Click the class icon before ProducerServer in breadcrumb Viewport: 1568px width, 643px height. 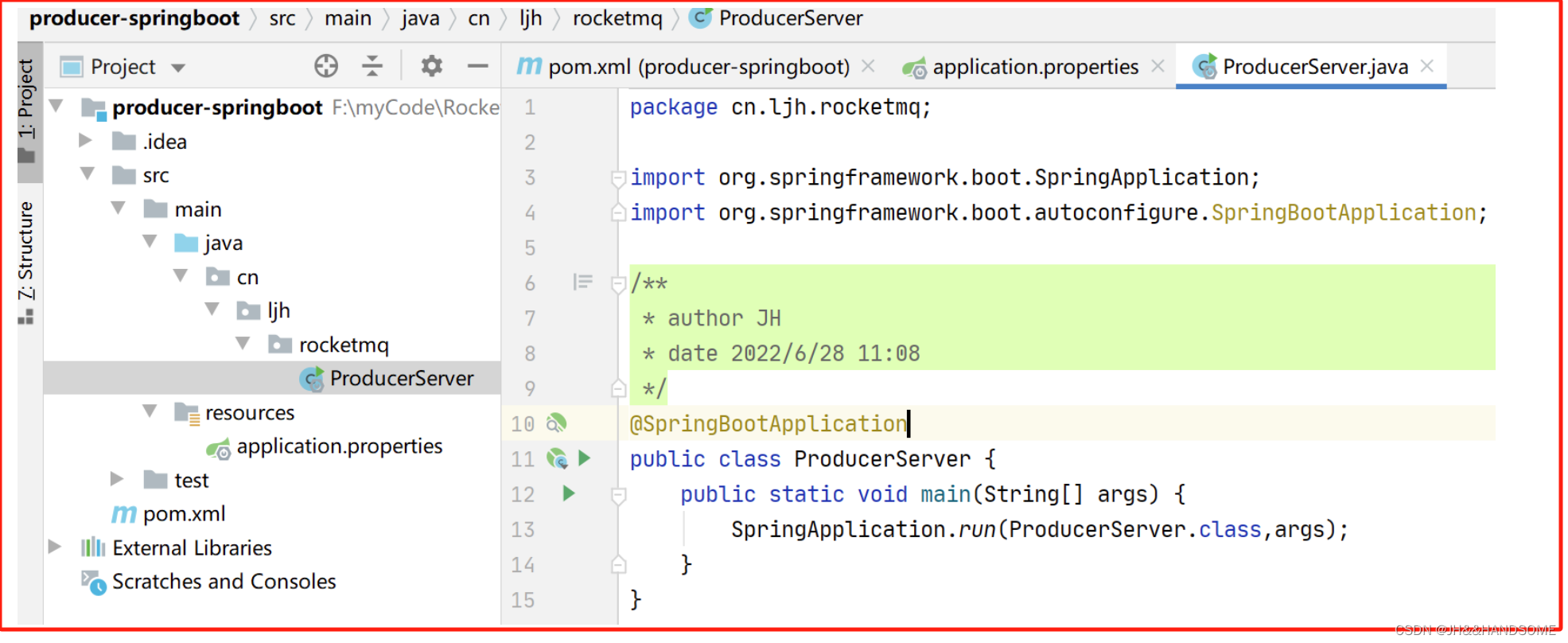click(x=700, y=18)
